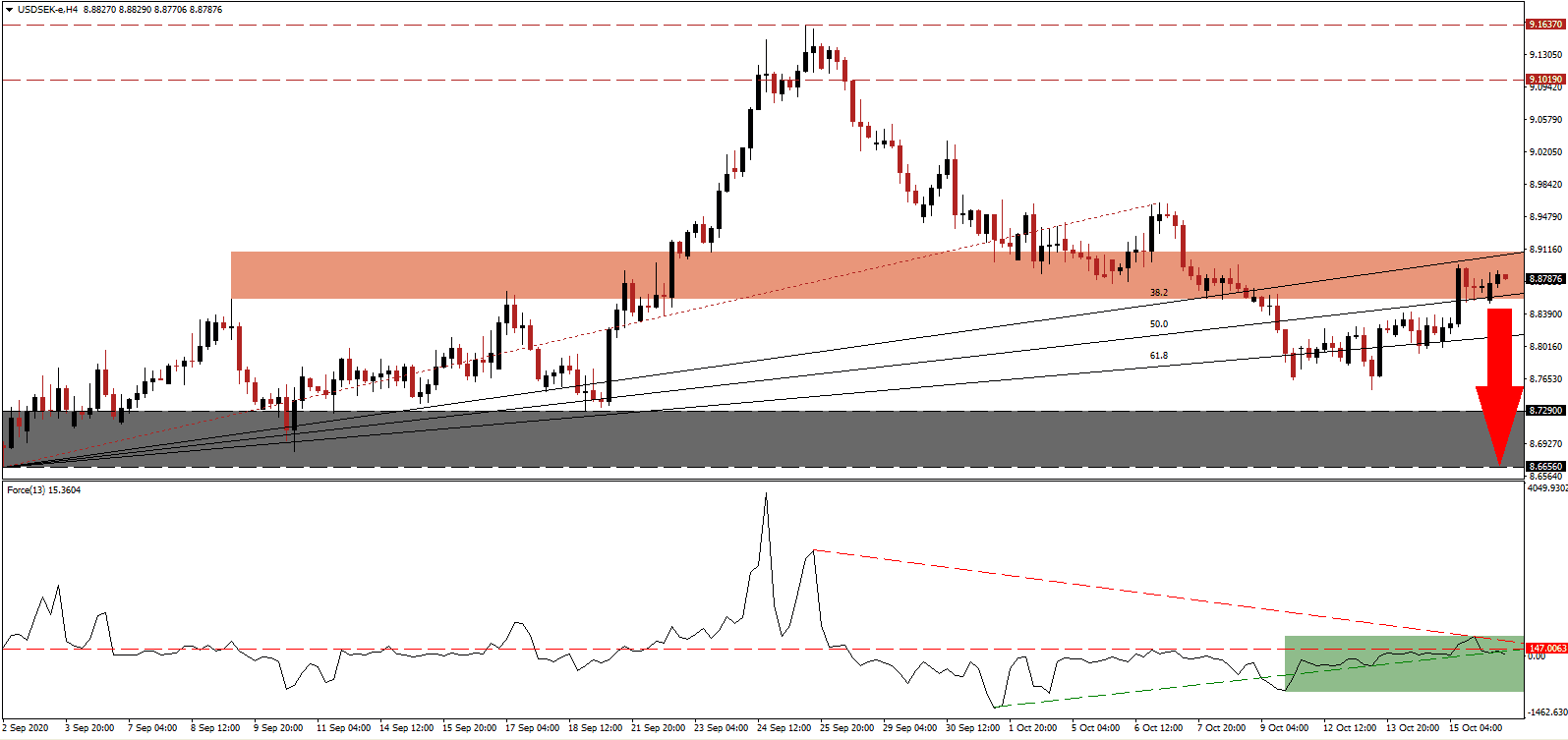Click the 2 Sep 2020 date label

[27, 728]
